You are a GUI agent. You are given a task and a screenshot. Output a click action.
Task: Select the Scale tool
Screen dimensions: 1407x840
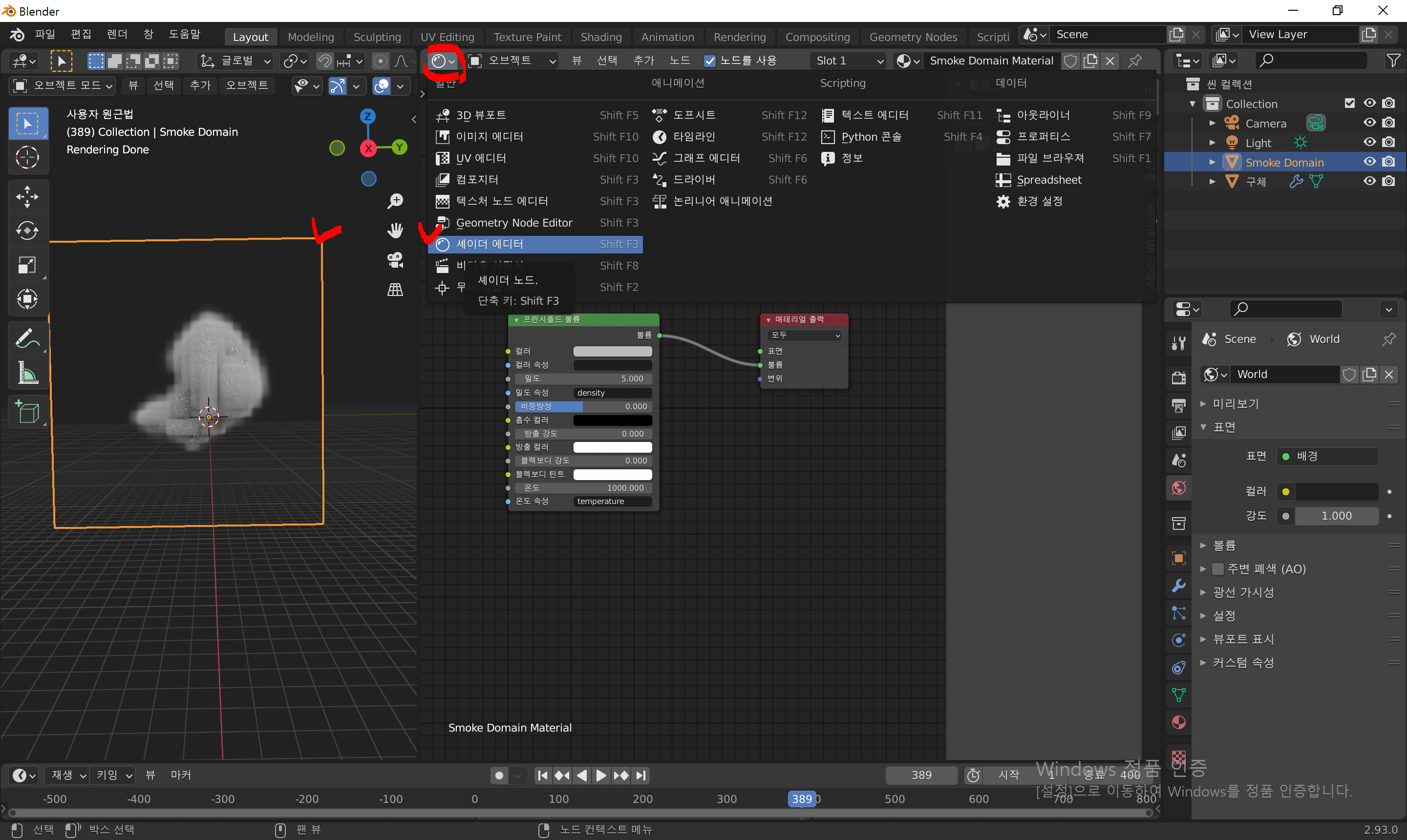pyautogui.click(x=28, y=264)
